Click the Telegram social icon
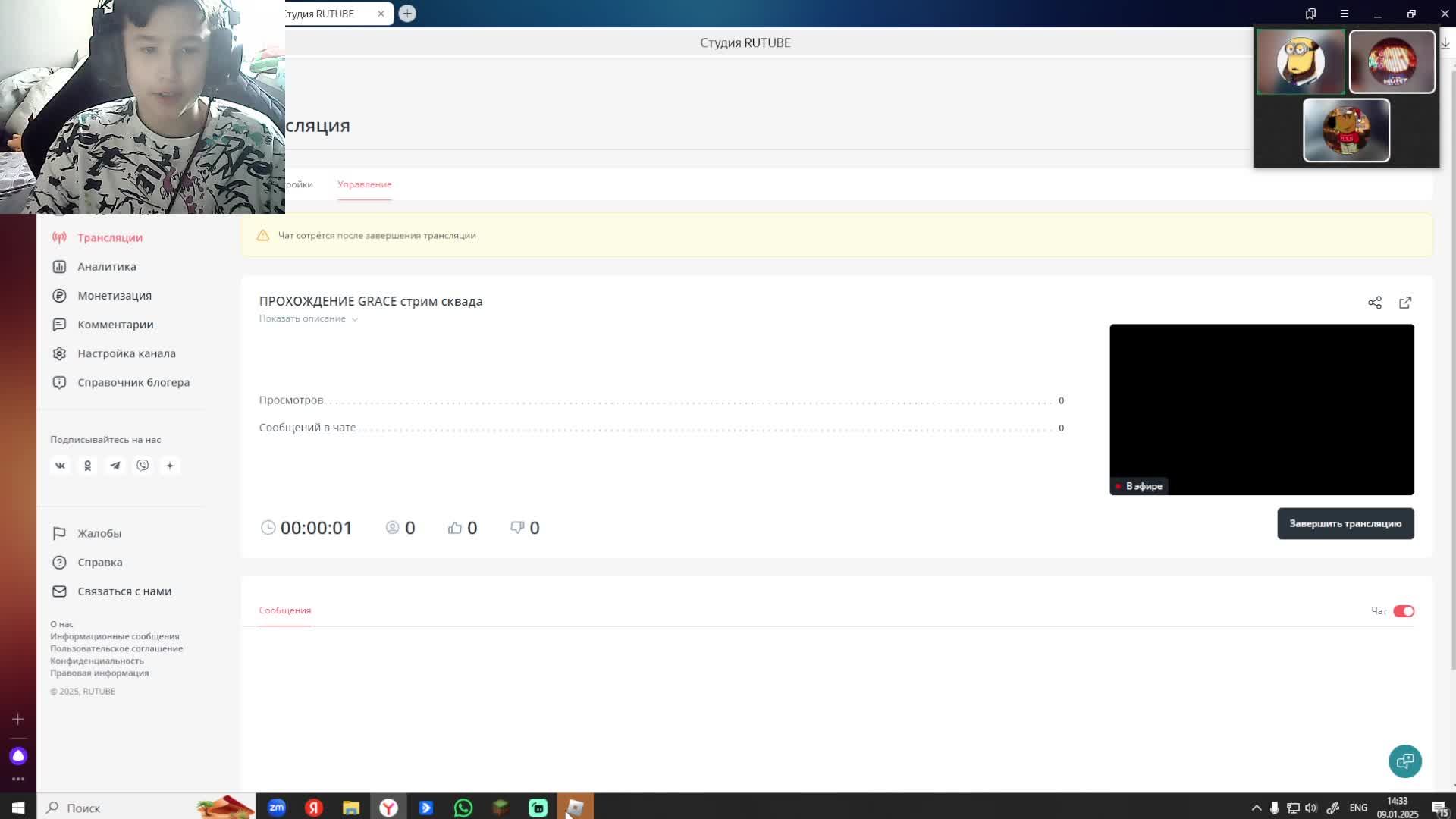 click(115, 466)
